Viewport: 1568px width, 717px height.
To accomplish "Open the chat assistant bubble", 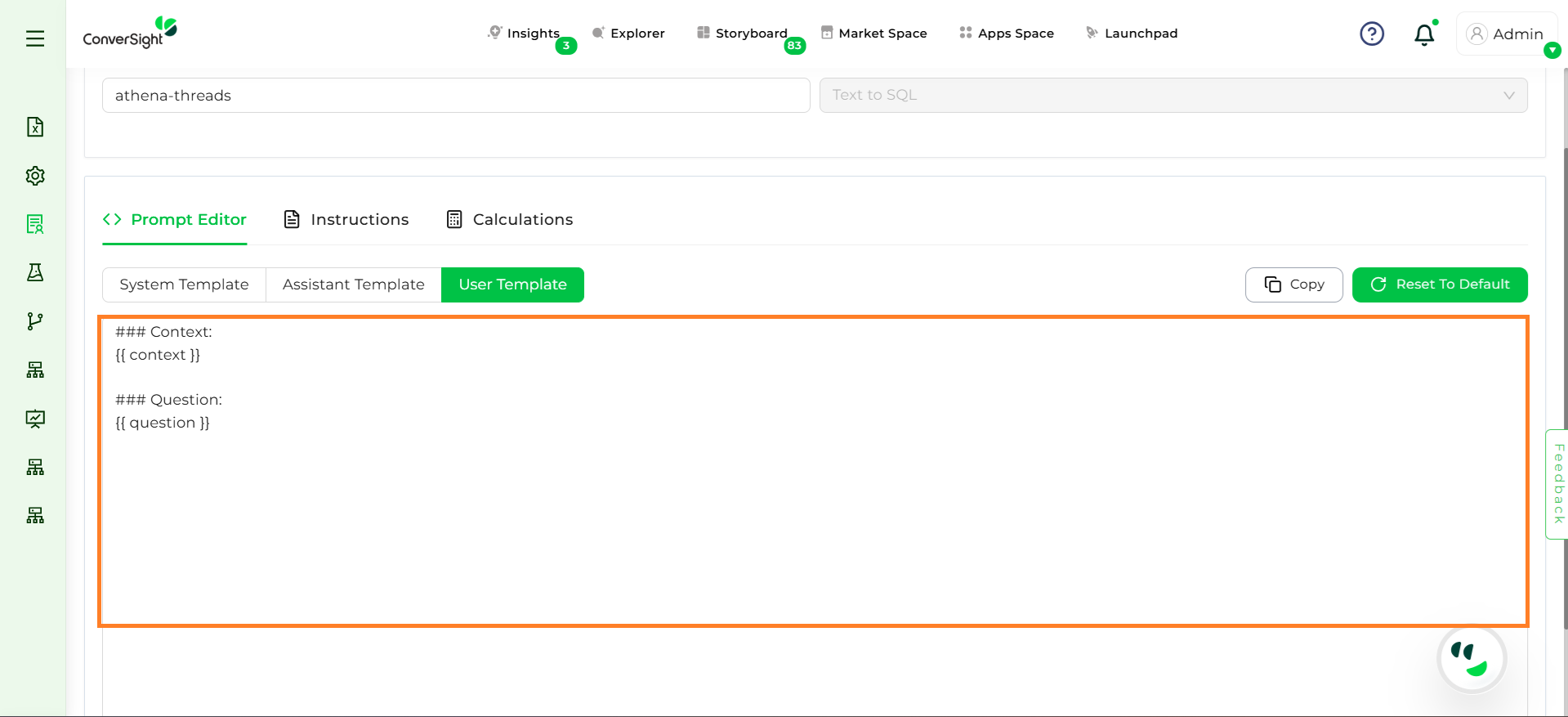I will coord(1472,659).
